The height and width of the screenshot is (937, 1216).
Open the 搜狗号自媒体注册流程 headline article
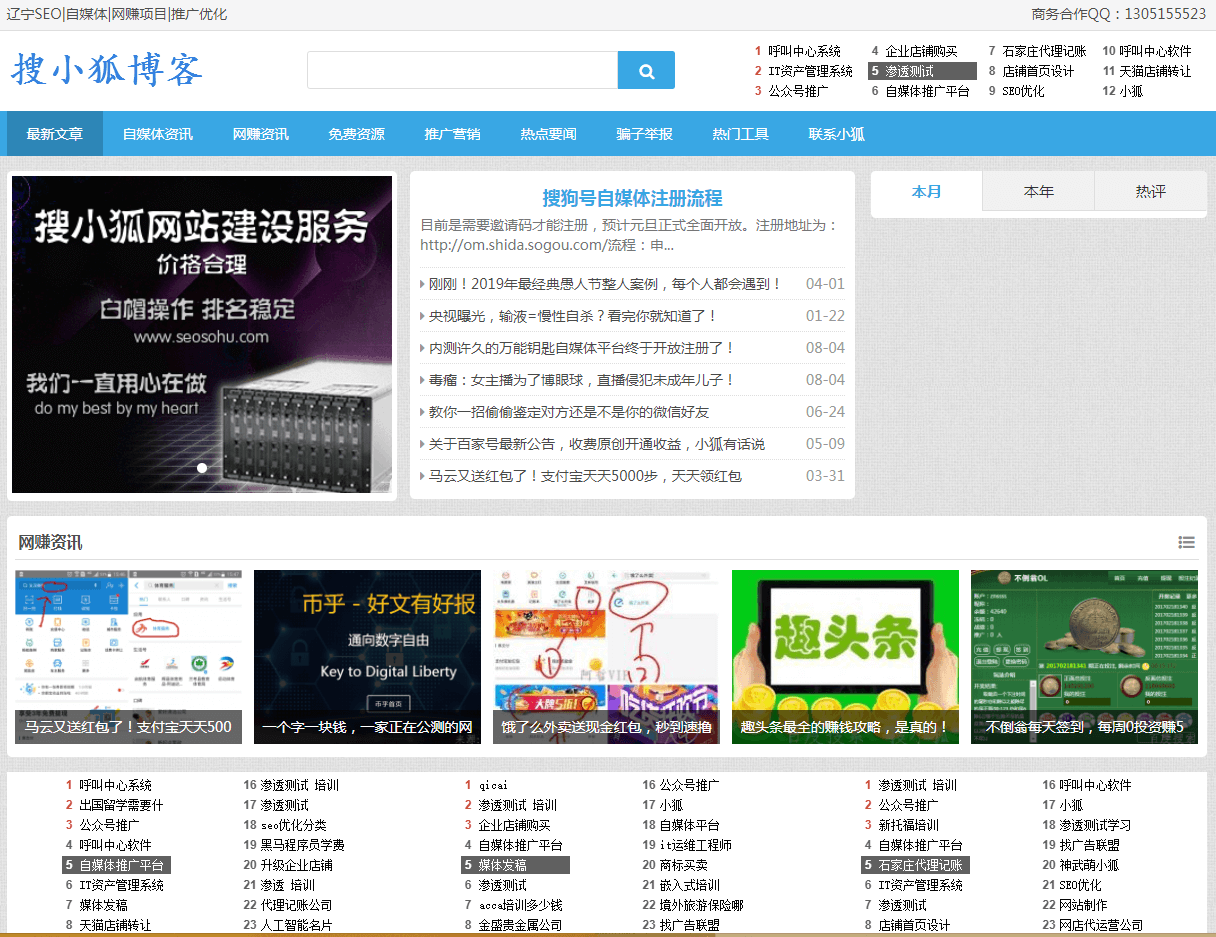[632, 198]
